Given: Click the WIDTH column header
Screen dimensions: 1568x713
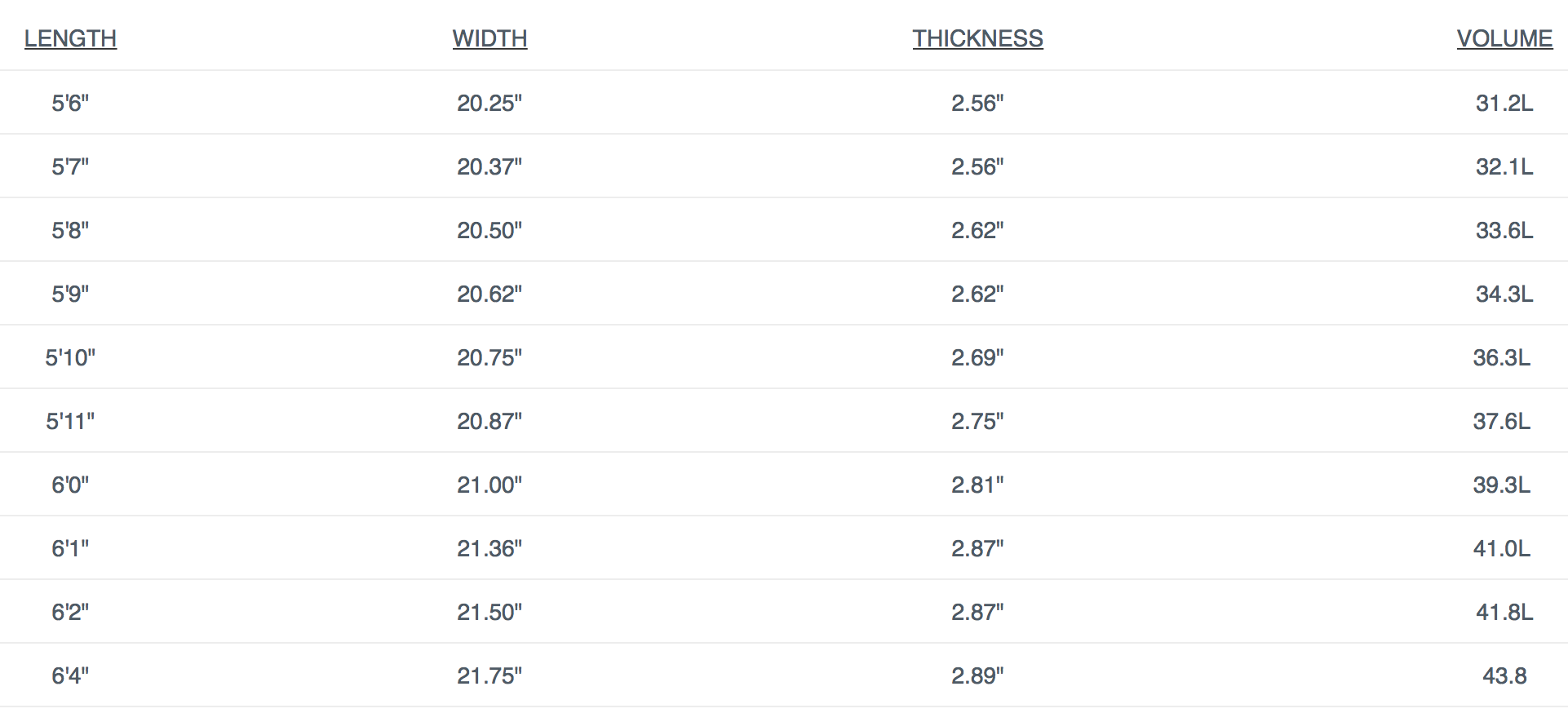Looking at the screenshot, I should point(489,38).
